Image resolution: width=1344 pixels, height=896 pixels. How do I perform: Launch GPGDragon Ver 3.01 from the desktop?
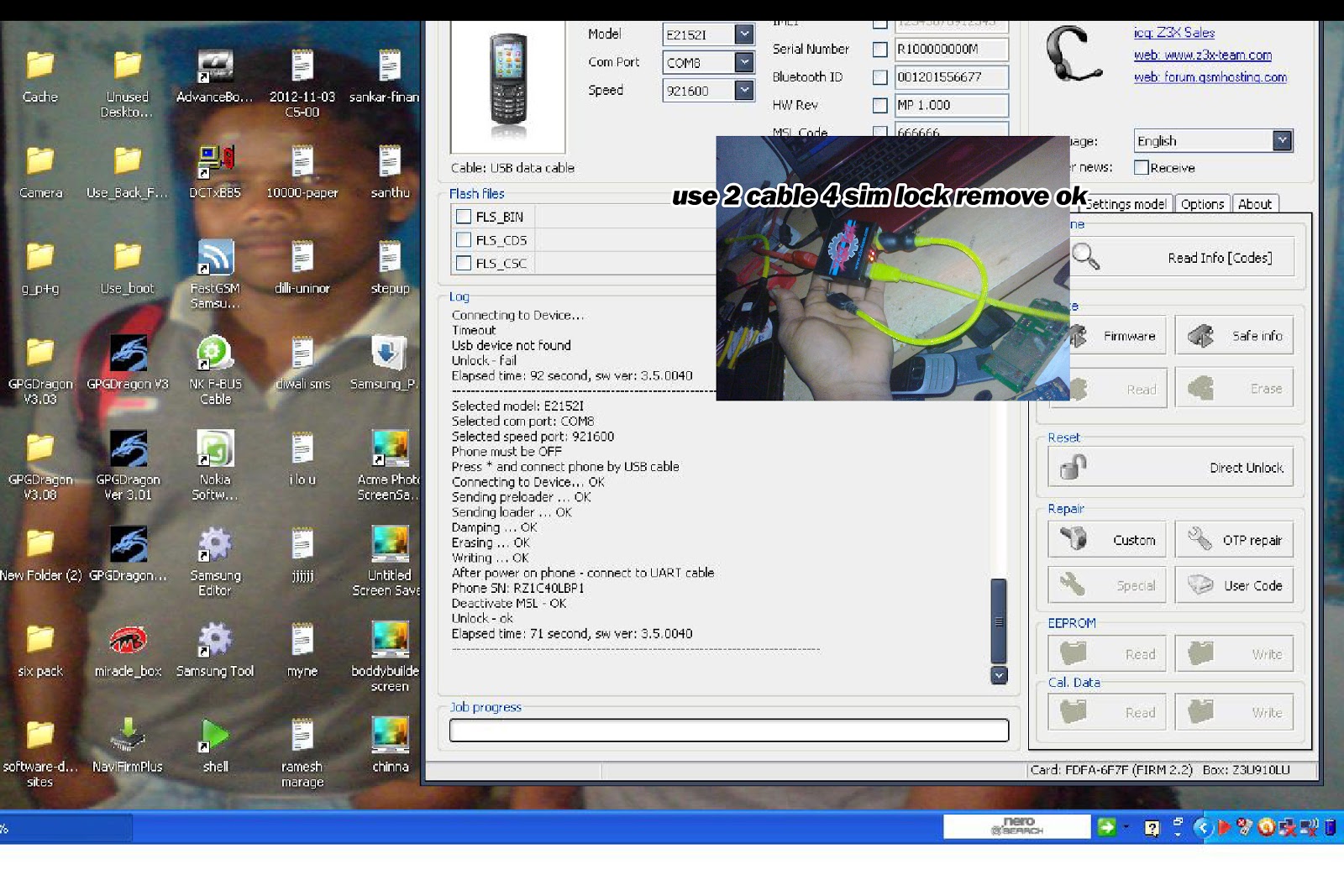click(x=128, y=466)
